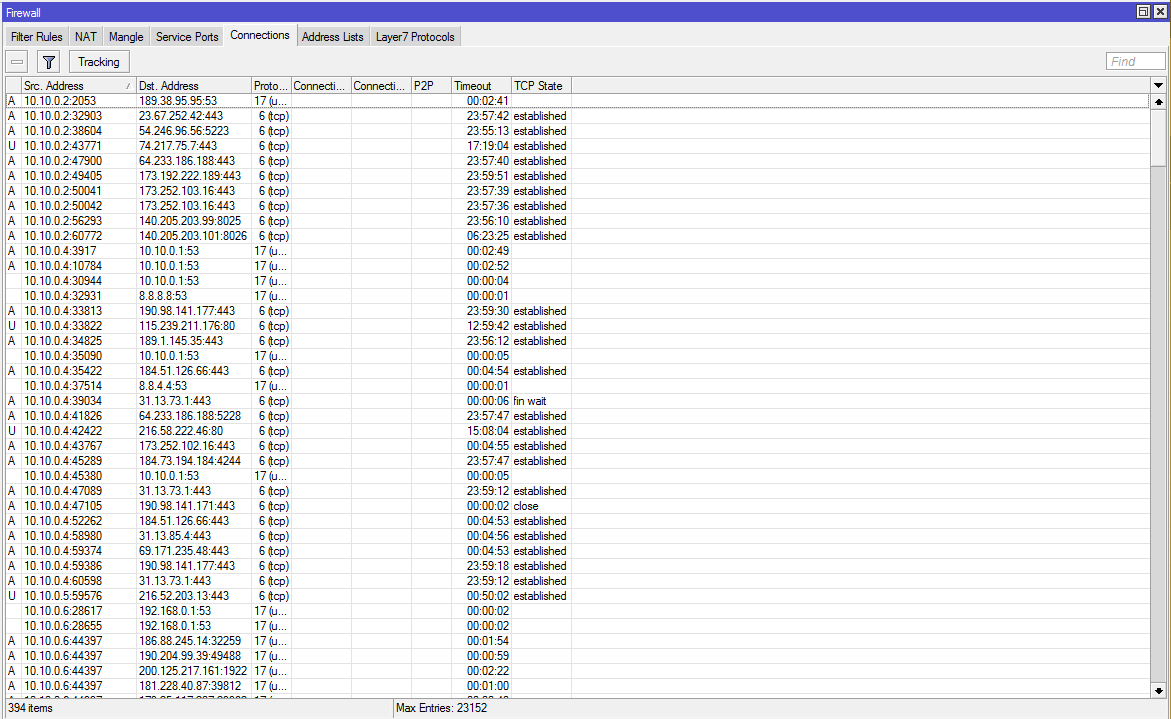
Task: Close the Firewall window
Action: (1160, 11)
